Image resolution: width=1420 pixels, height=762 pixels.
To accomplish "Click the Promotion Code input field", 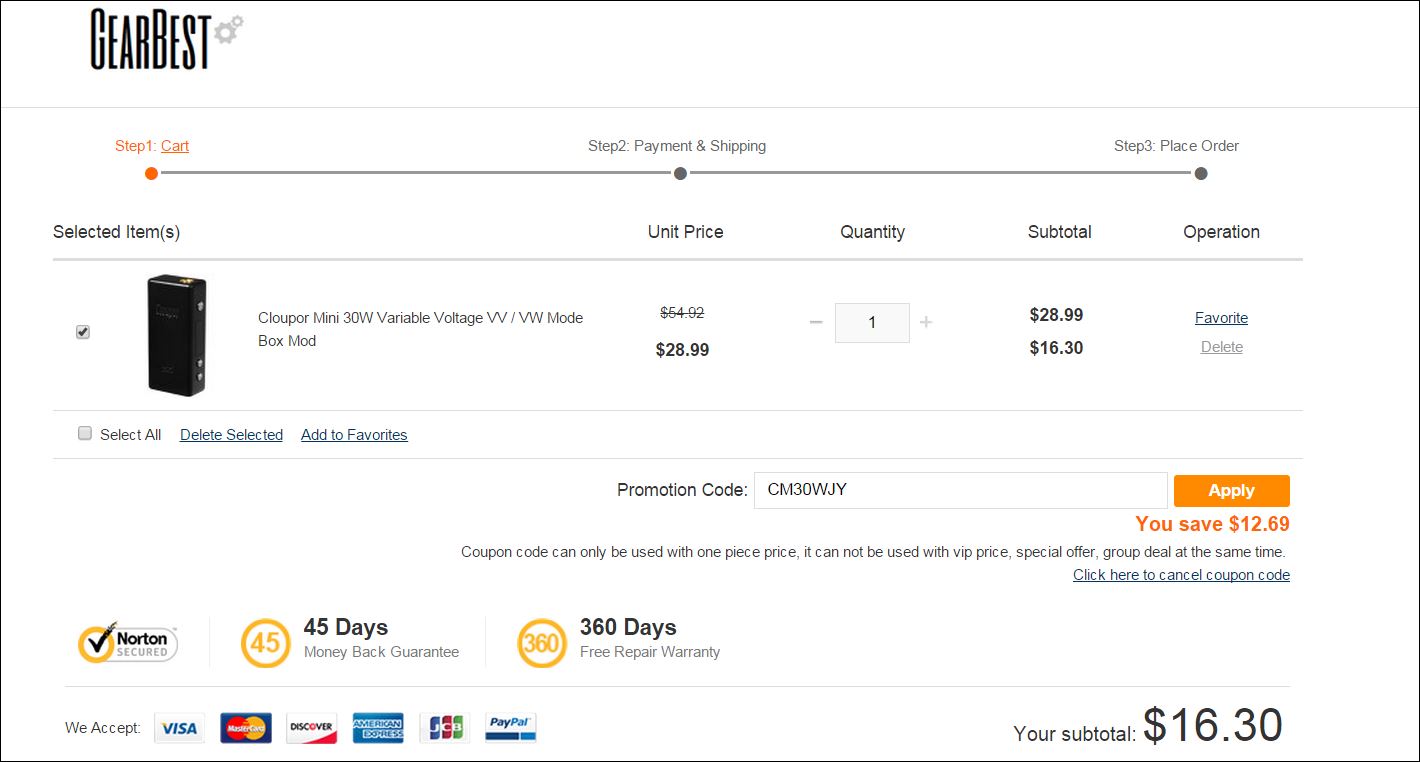I will (960, 490).
